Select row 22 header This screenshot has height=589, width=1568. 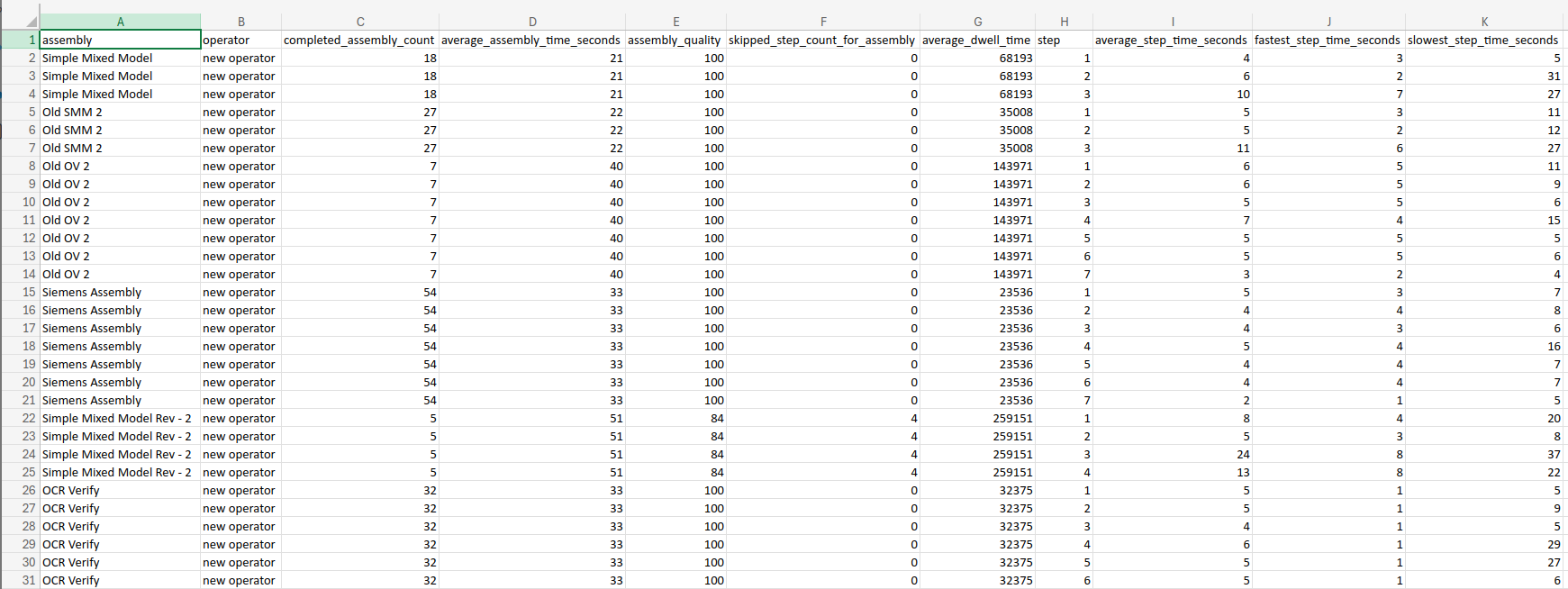click(x=20, y=418)
